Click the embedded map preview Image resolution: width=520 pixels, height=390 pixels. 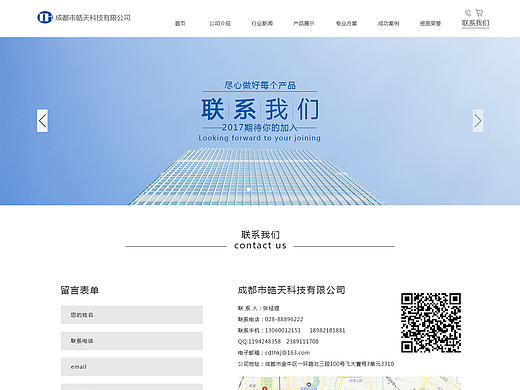(x=349, y=383)
